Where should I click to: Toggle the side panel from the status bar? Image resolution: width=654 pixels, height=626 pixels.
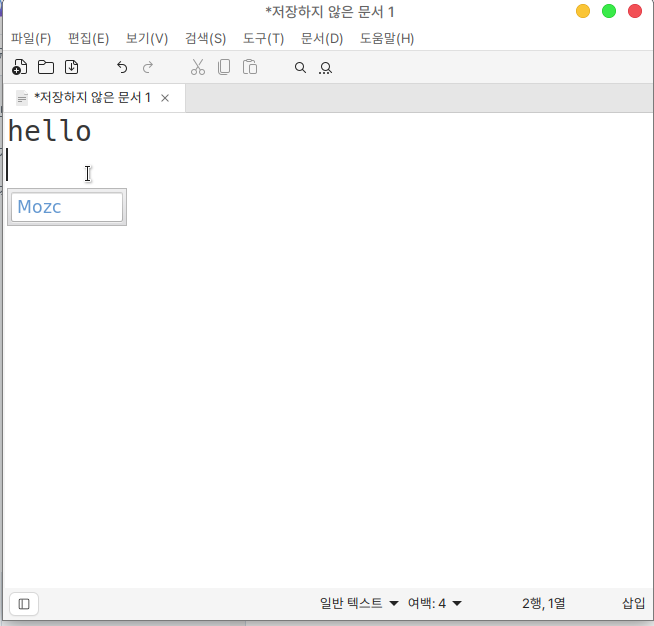[24, 603]
